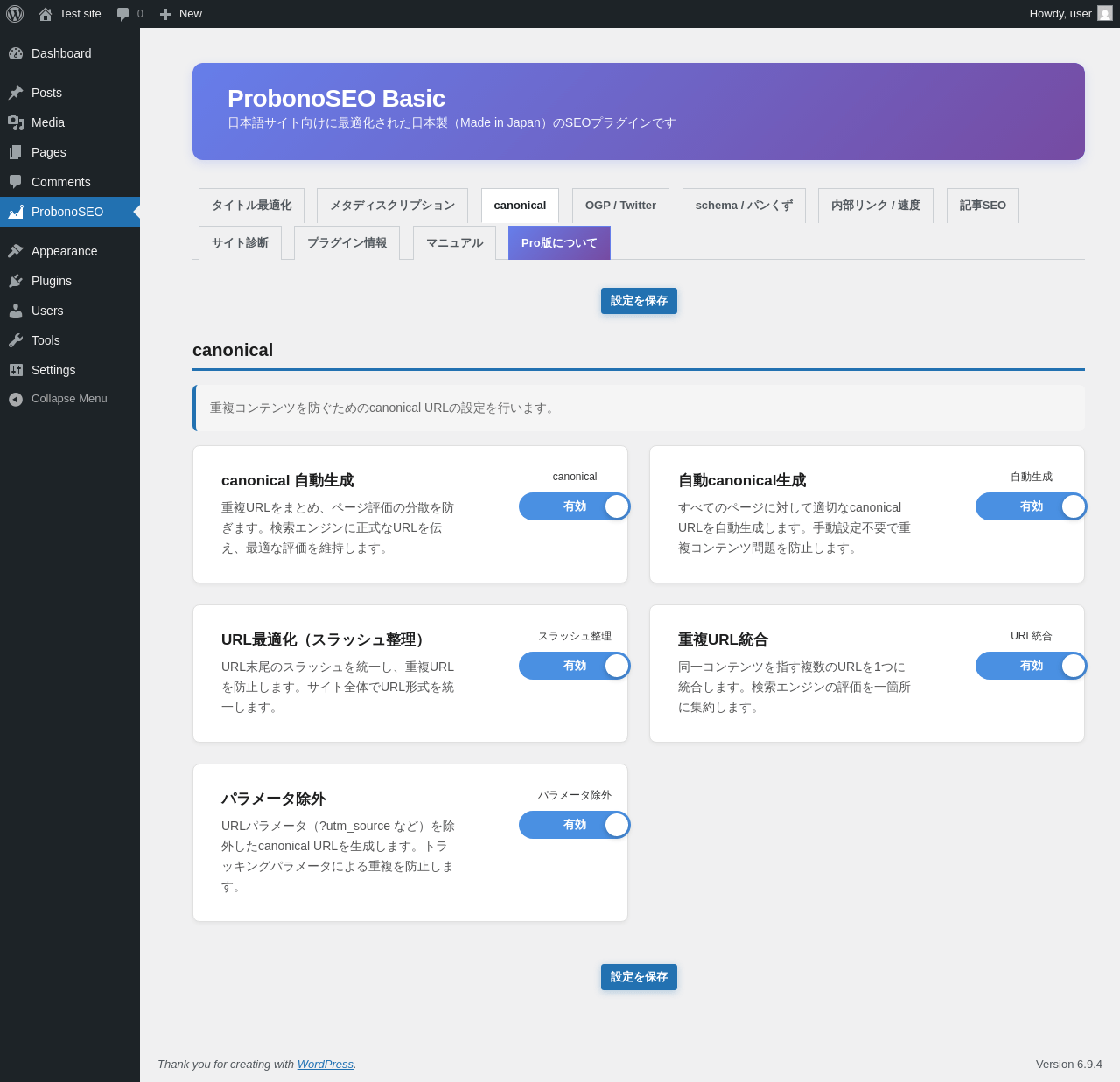This screenshot has width=1120, height=1082.
Task: Open the プラグイン情報 tab
Action: tap(346, 243)
